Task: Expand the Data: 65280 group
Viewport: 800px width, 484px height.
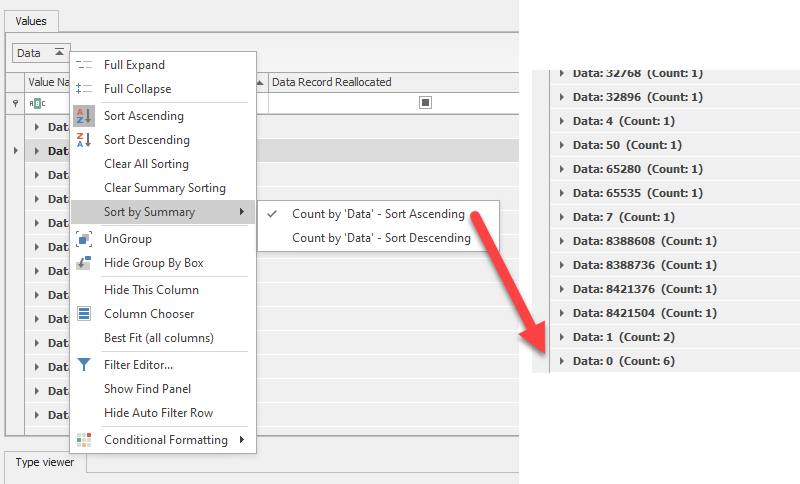Action: click(562, 169)
